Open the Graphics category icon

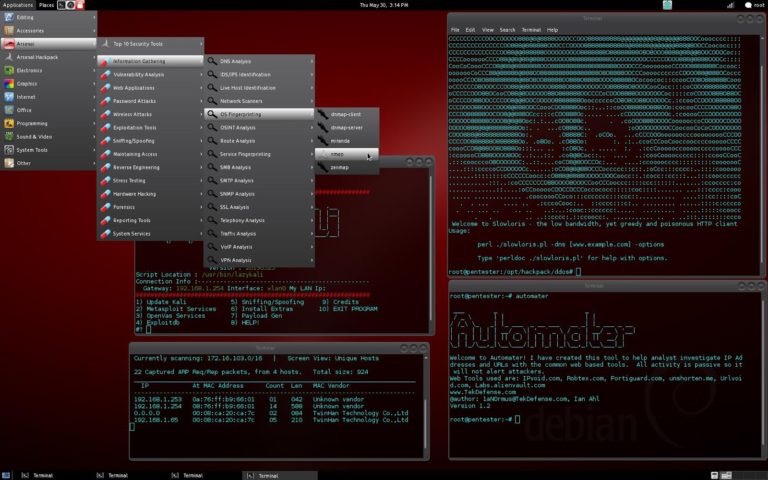9,83
